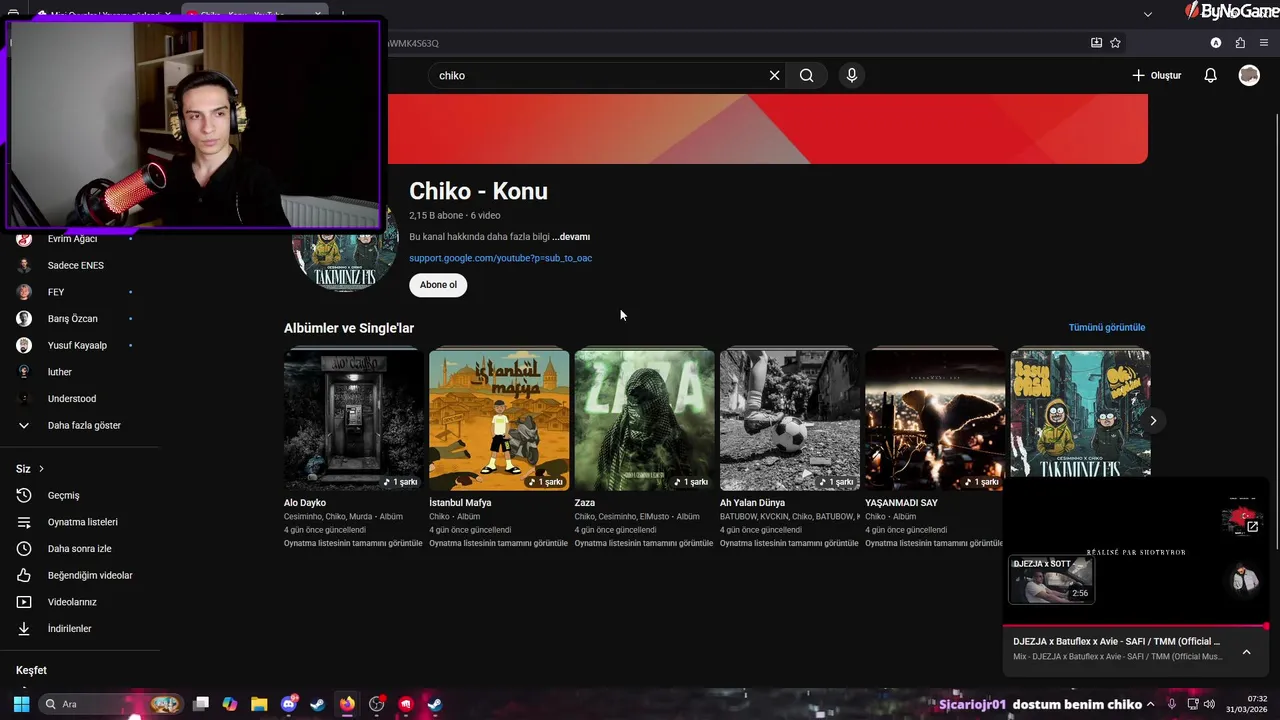Open Videolarınız your videos
This screenshot has height=720, width=1280.
(x=72, y=602)
